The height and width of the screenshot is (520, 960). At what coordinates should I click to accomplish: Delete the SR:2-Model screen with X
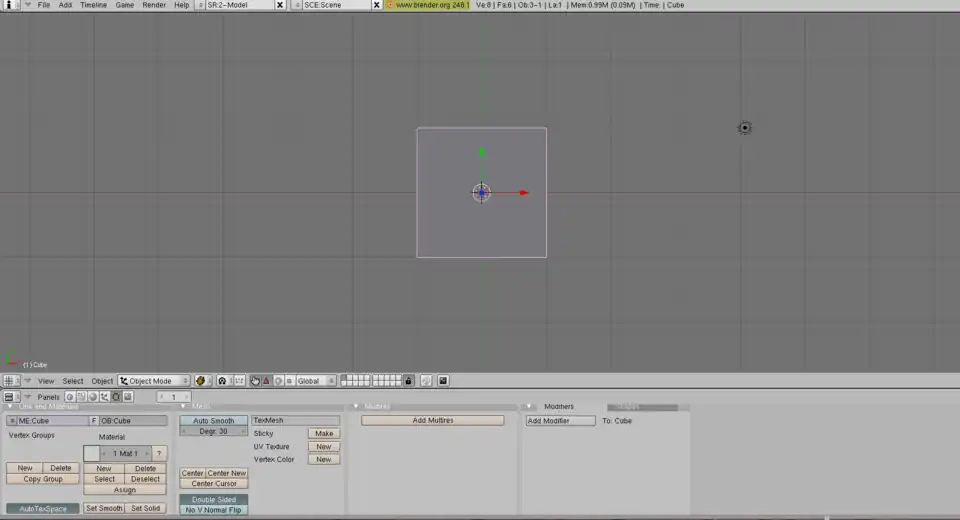click(x=280, y=5)
